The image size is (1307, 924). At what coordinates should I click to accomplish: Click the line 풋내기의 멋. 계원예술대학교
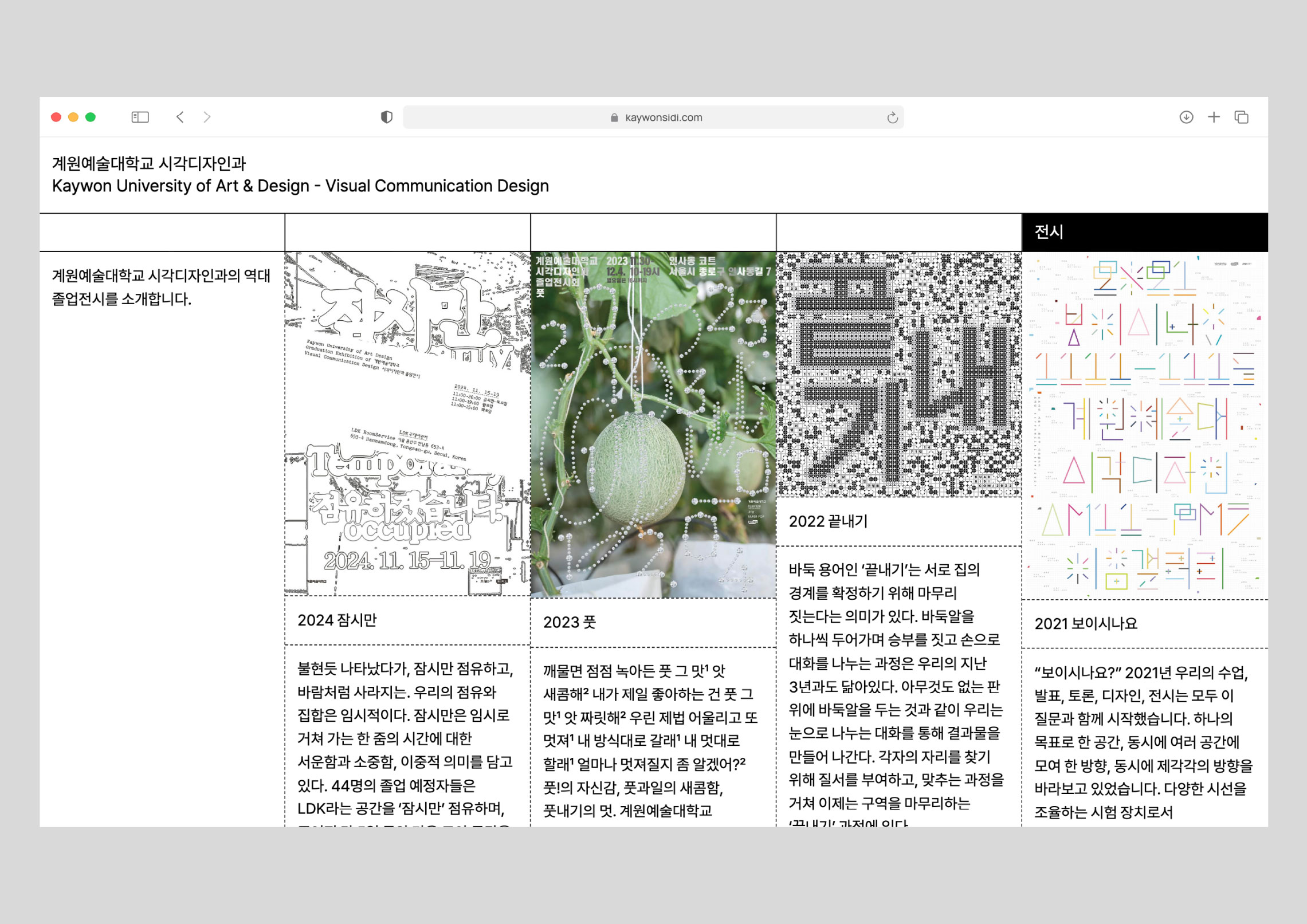click(627, 811)
